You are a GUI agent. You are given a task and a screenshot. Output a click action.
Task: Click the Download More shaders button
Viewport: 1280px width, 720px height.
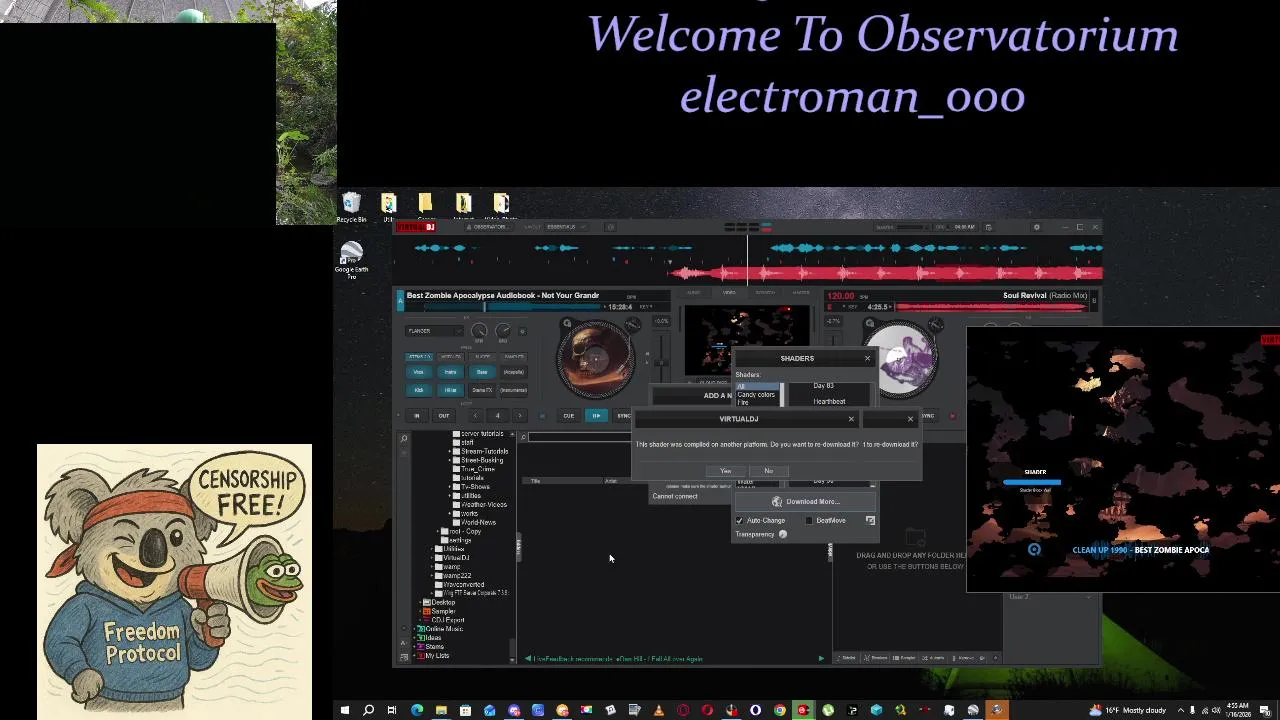[x=806, y=502]
